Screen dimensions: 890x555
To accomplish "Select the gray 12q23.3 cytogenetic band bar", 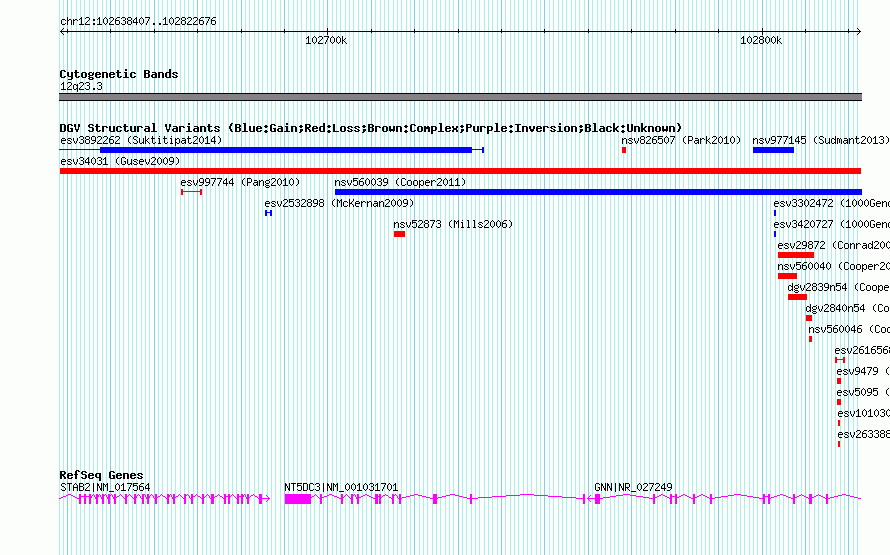I will coord(460,97).
